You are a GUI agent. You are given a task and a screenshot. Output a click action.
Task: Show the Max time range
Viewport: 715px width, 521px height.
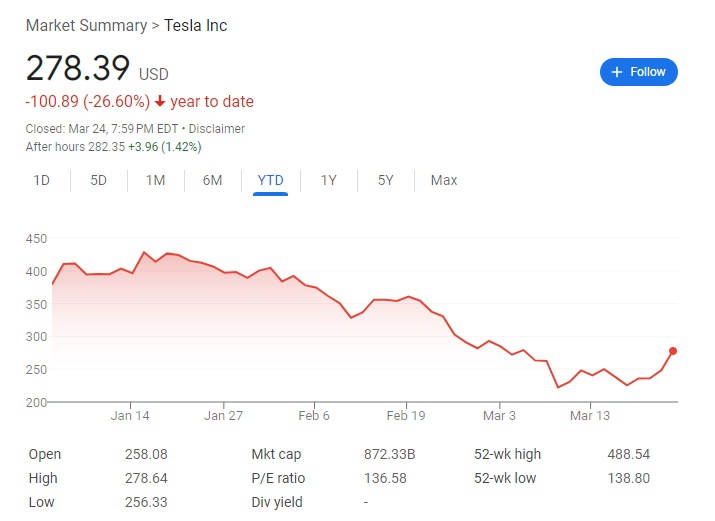point(444,181)
